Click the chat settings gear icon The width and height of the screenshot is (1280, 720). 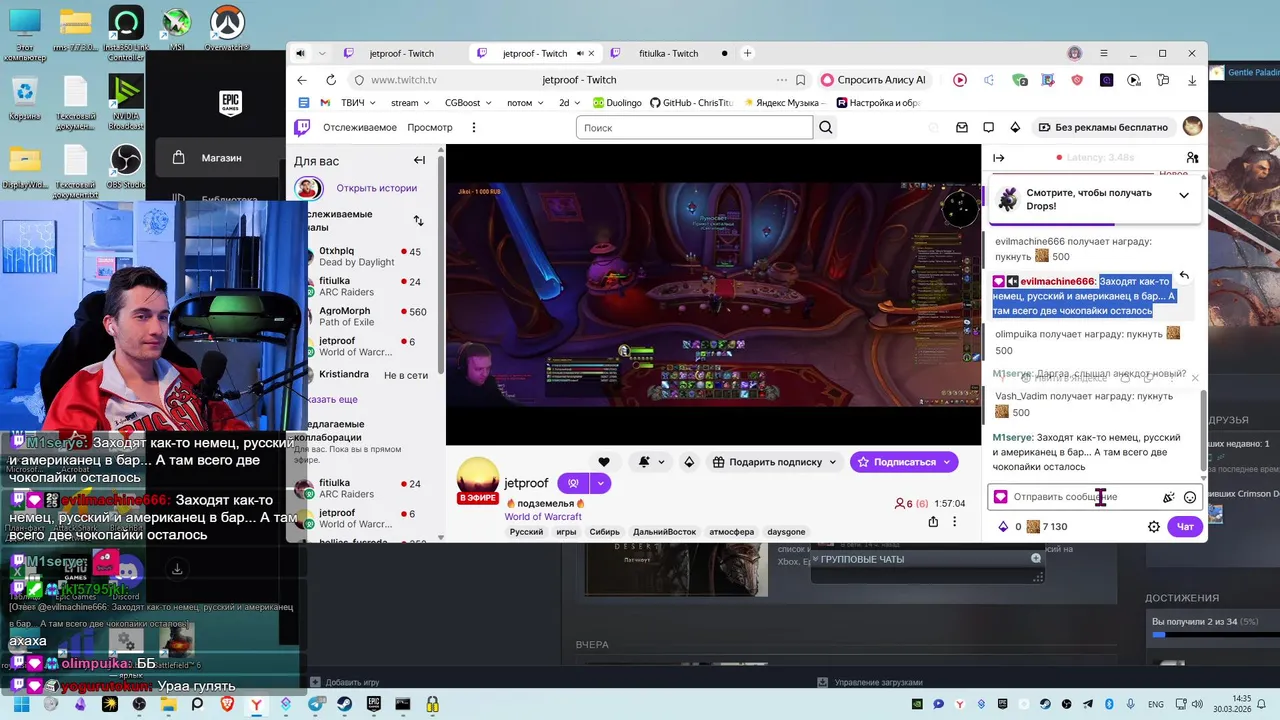pyautogui.click(x=1154, y=526)
